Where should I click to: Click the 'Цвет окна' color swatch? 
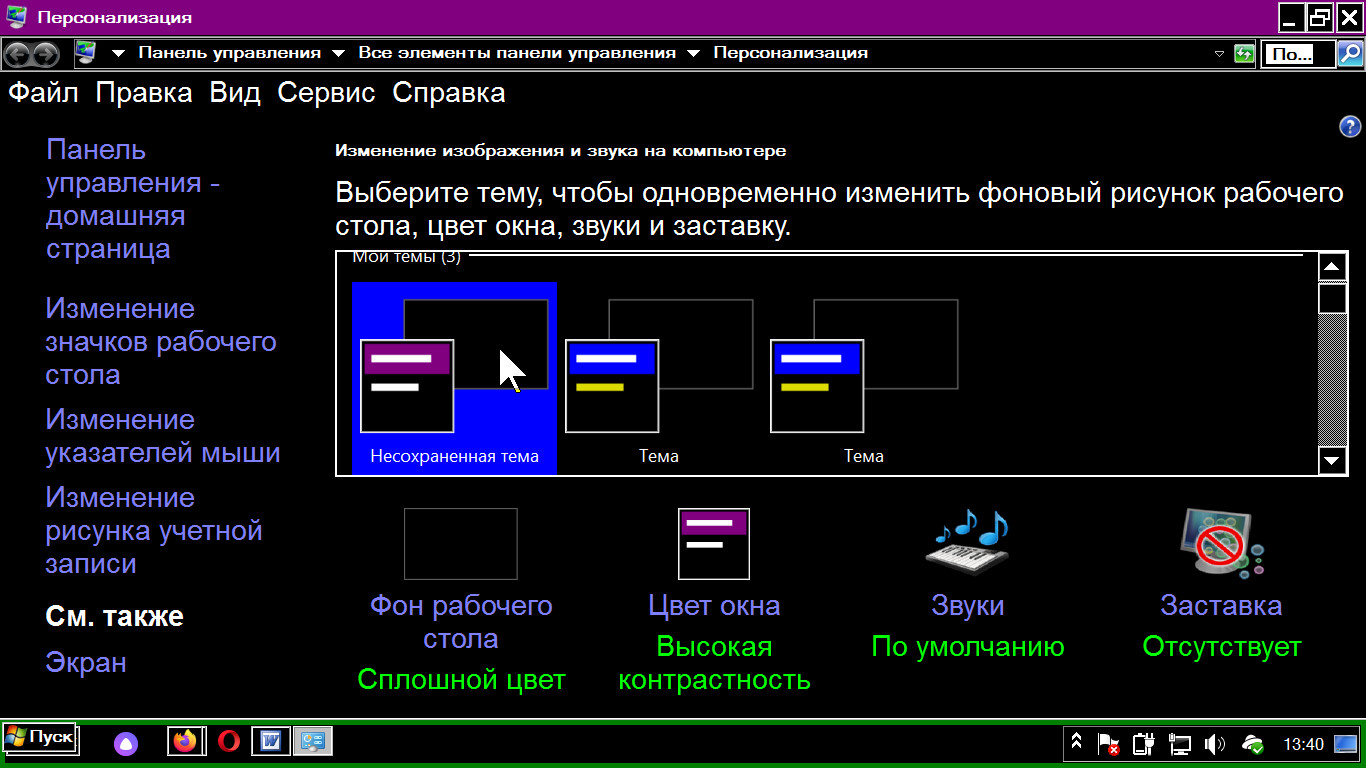[x=714, y=544]
